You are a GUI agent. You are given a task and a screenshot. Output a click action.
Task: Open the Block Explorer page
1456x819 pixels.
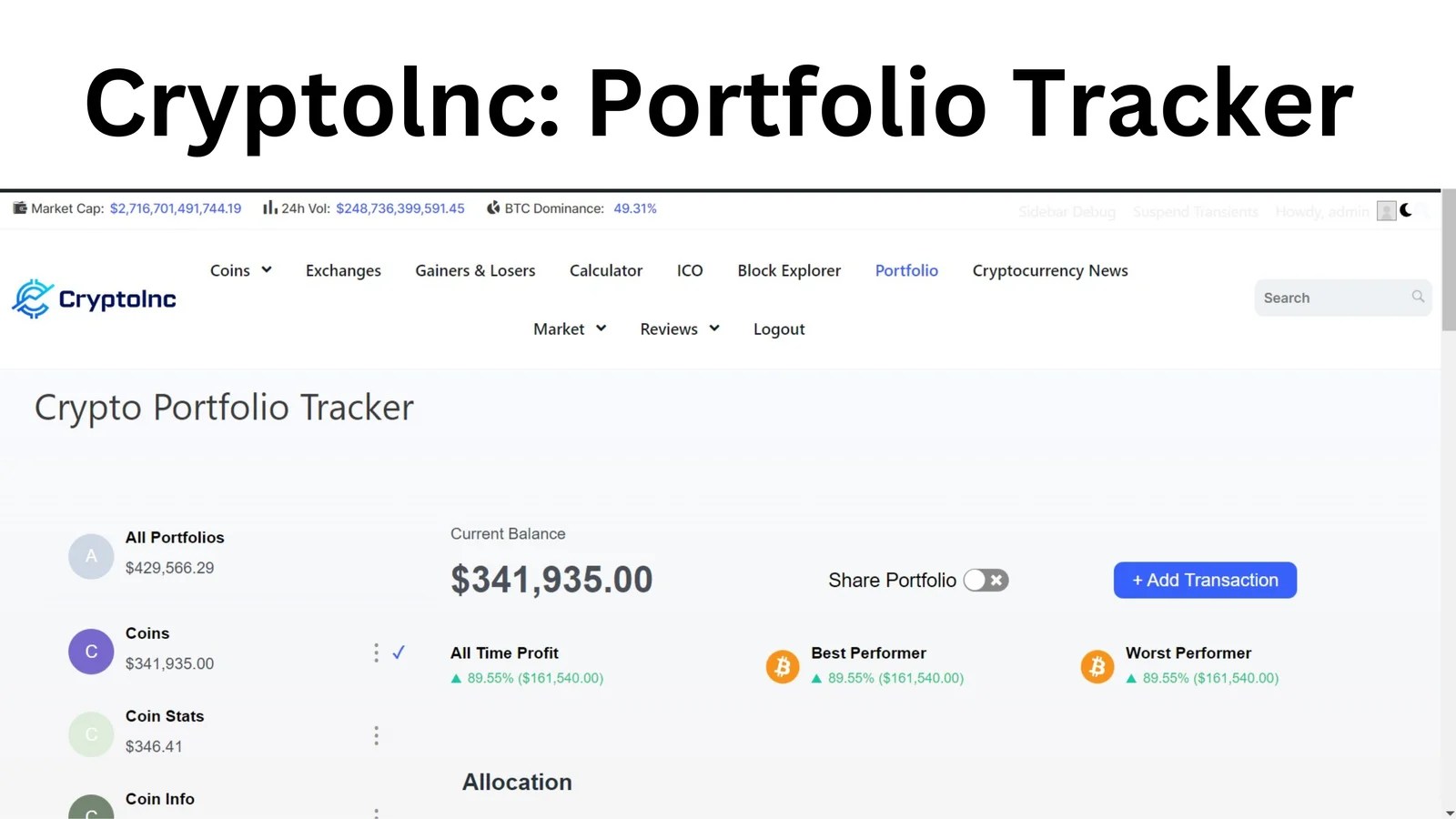(788, 270)
